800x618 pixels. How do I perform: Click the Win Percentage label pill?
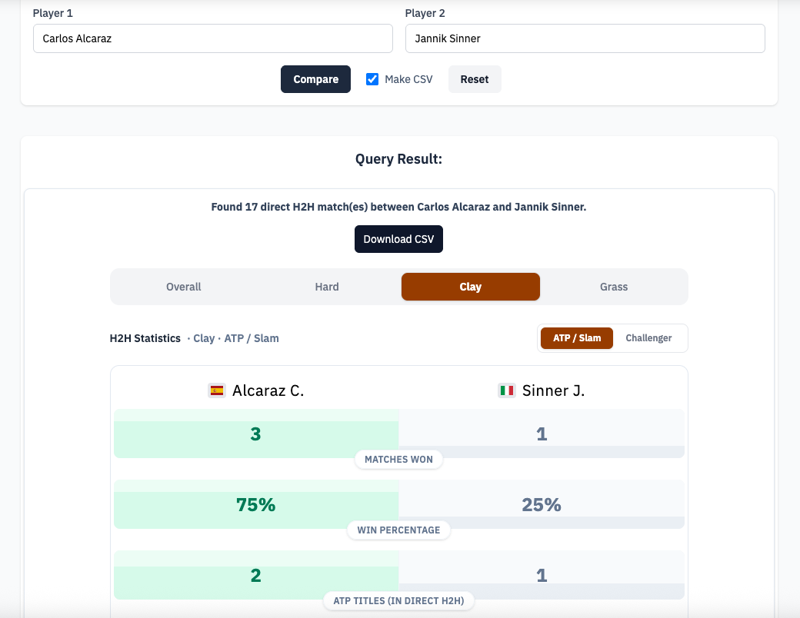click(399, 530)
